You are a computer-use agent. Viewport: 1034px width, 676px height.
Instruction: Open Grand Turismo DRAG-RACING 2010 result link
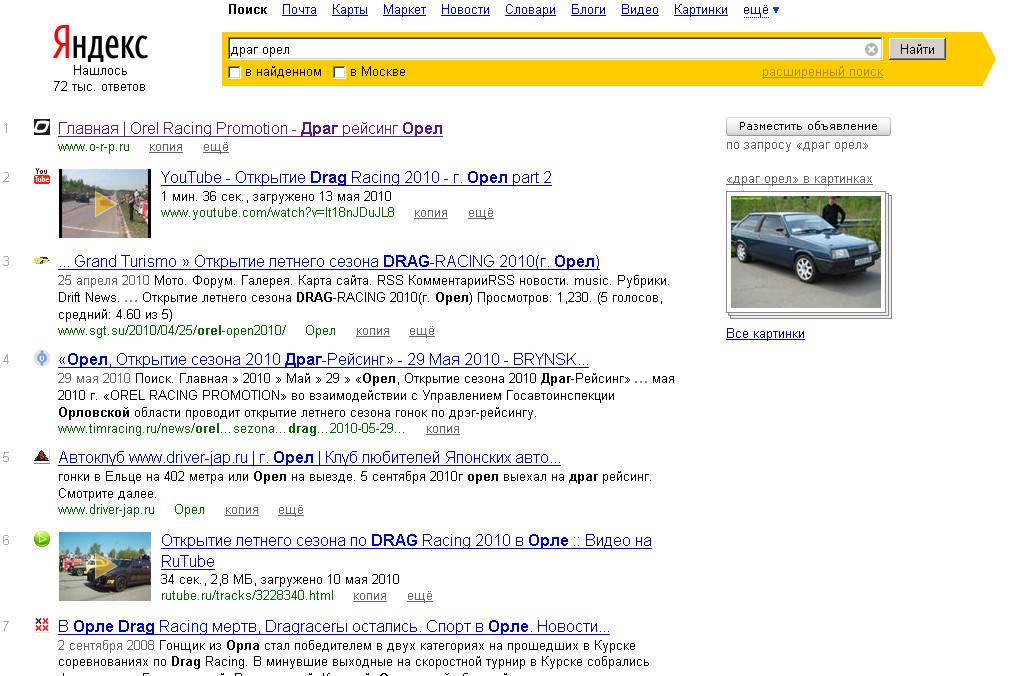[329, 262]
